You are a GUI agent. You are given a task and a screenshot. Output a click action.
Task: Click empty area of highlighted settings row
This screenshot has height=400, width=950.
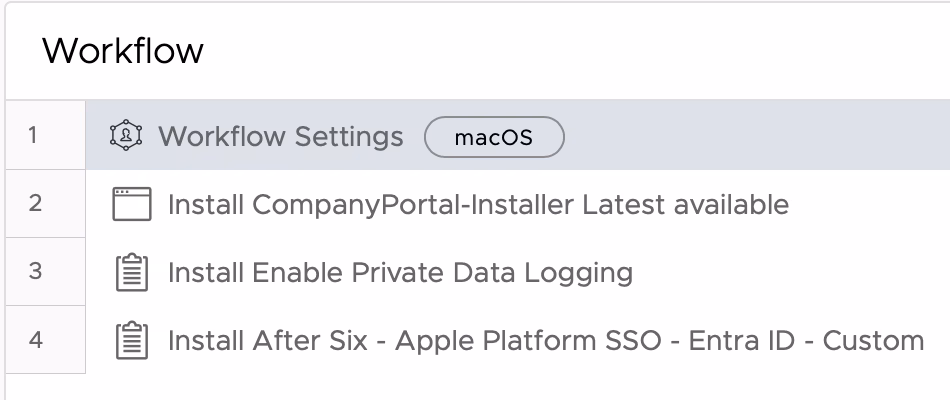757,135
